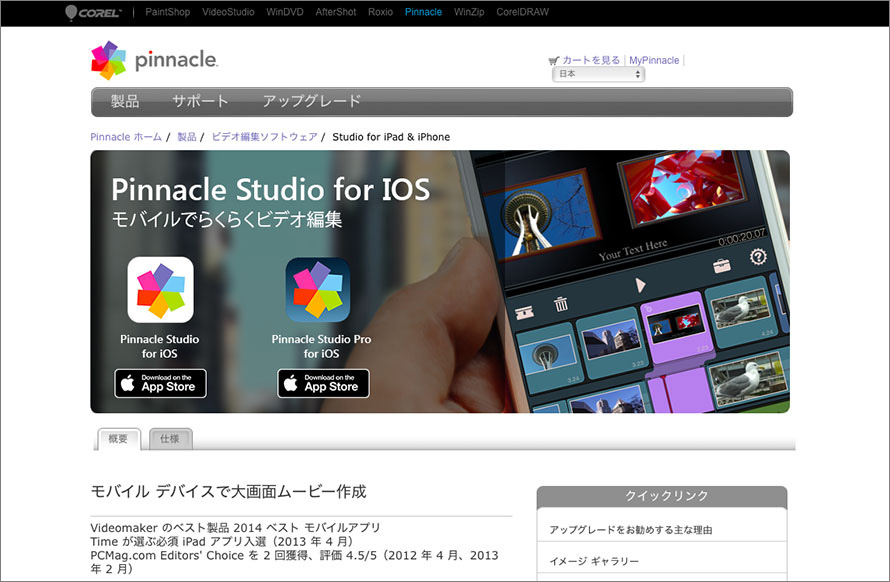
Task: Click Pinnacle ホーム breadcrumb
Action: pyautogui.click(x=126, y=137)
